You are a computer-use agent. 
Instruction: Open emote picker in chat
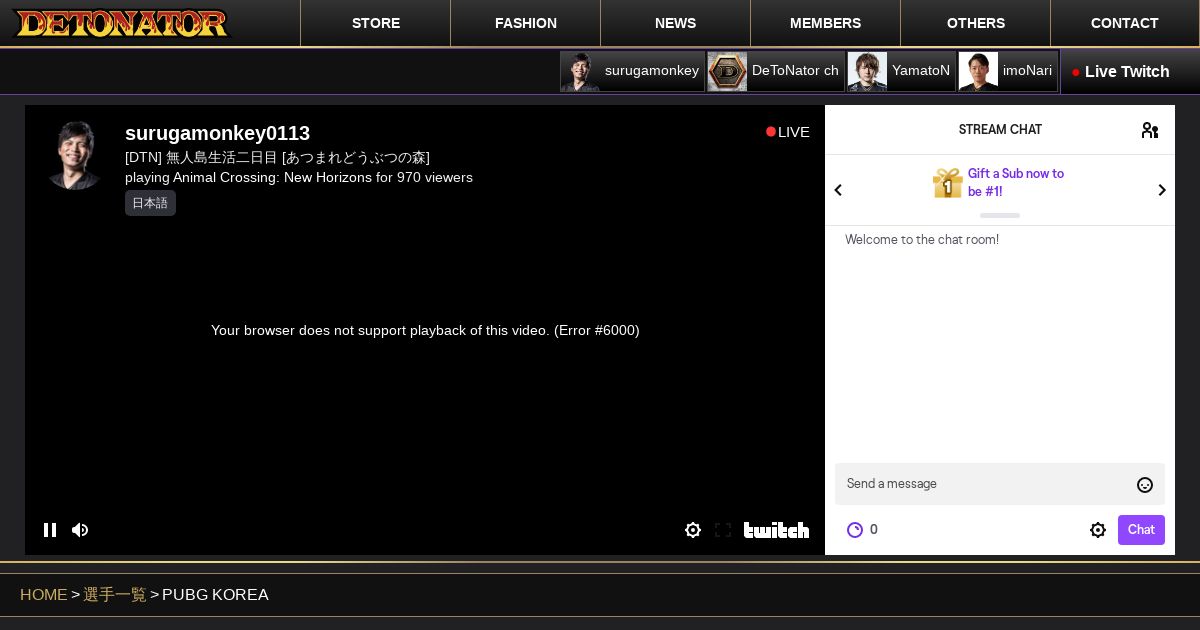pyautogui.click(x=1145, y=485)
